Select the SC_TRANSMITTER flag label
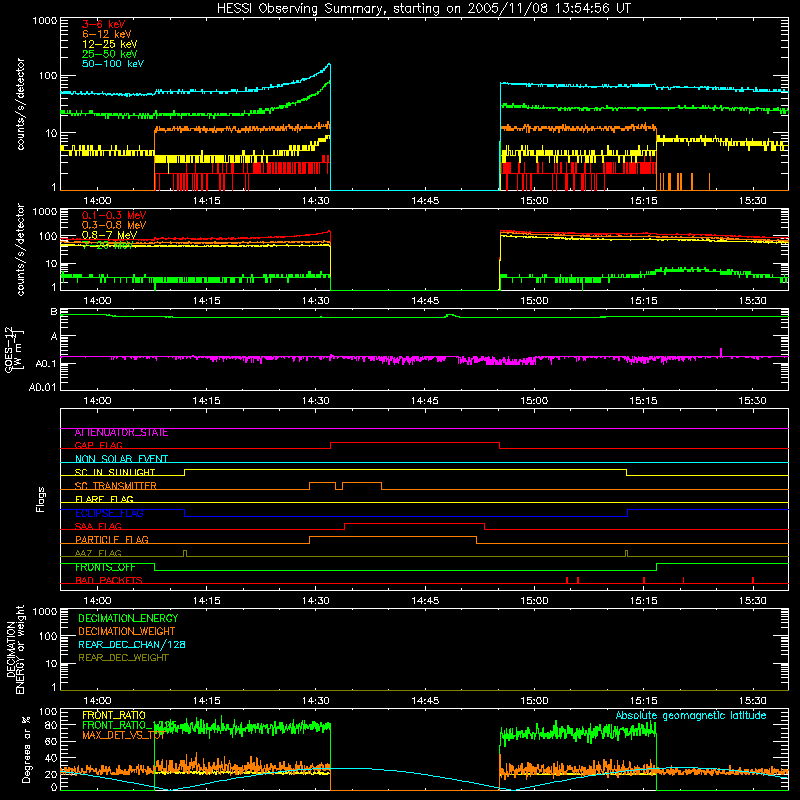 pyautogui.click(x=116, y=486)
